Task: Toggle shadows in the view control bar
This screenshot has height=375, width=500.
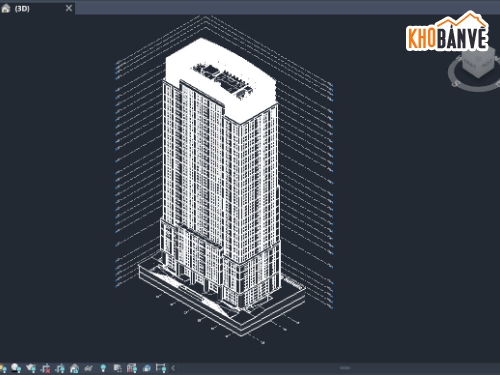Action: point(16,368)
